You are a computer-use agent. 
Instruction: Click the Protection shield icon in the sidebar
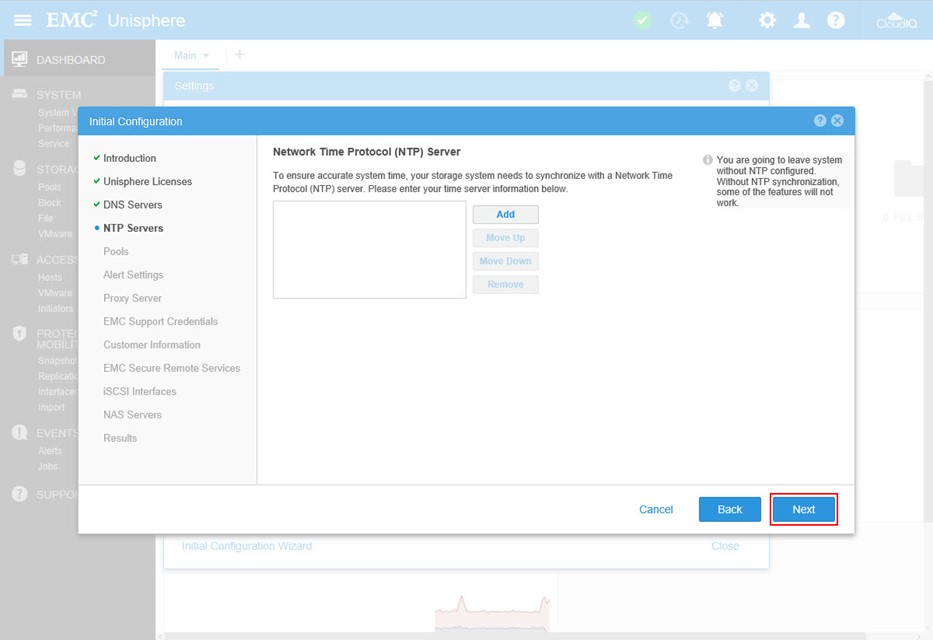click(x=20, y=333)
